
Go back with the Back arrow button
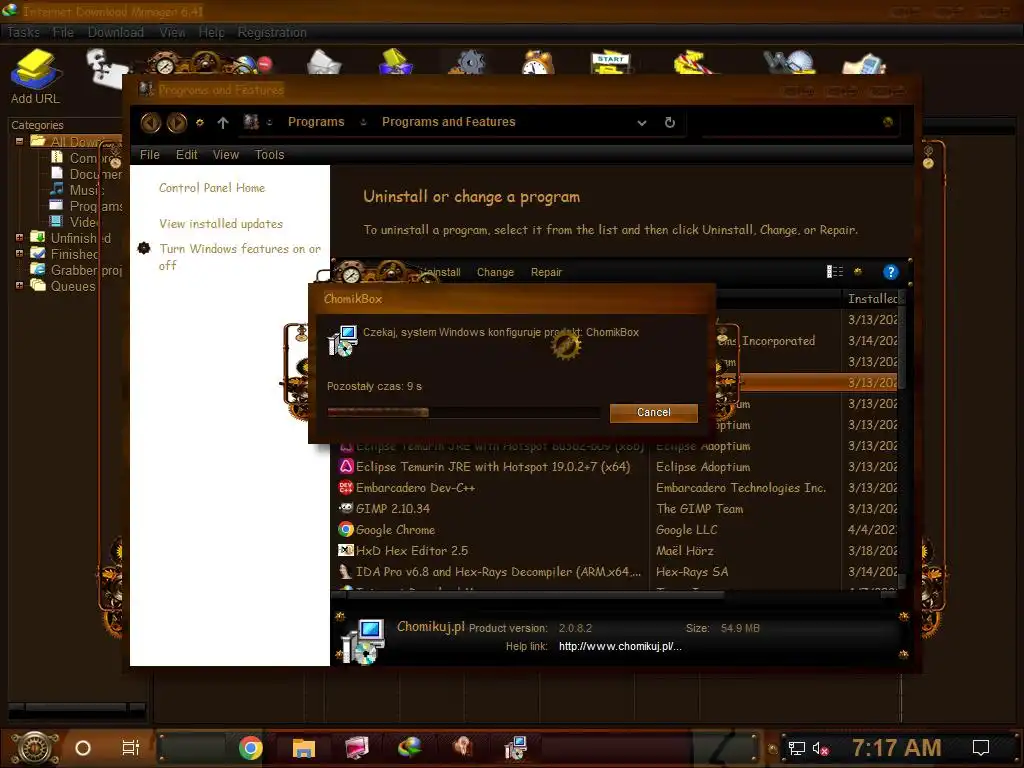pyautogui.click(x=151, y=122)
